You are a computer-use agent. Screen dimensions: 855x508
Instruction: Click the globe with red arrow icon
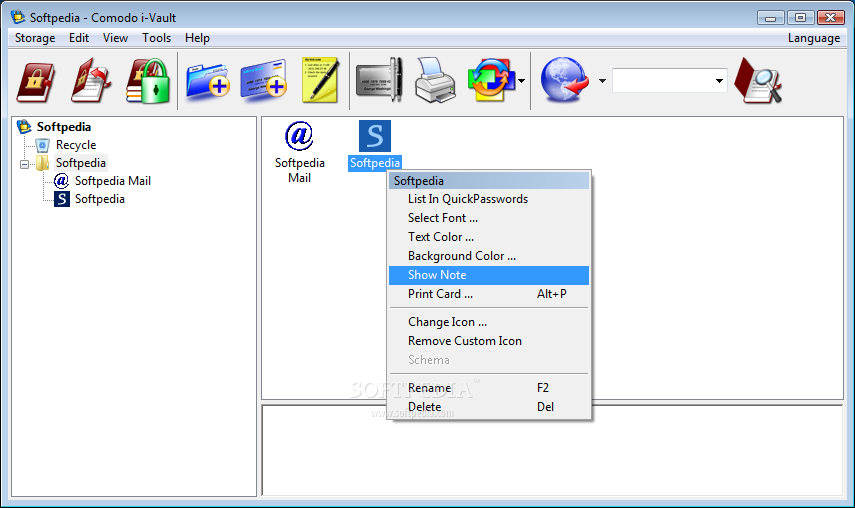pos(565,80)
